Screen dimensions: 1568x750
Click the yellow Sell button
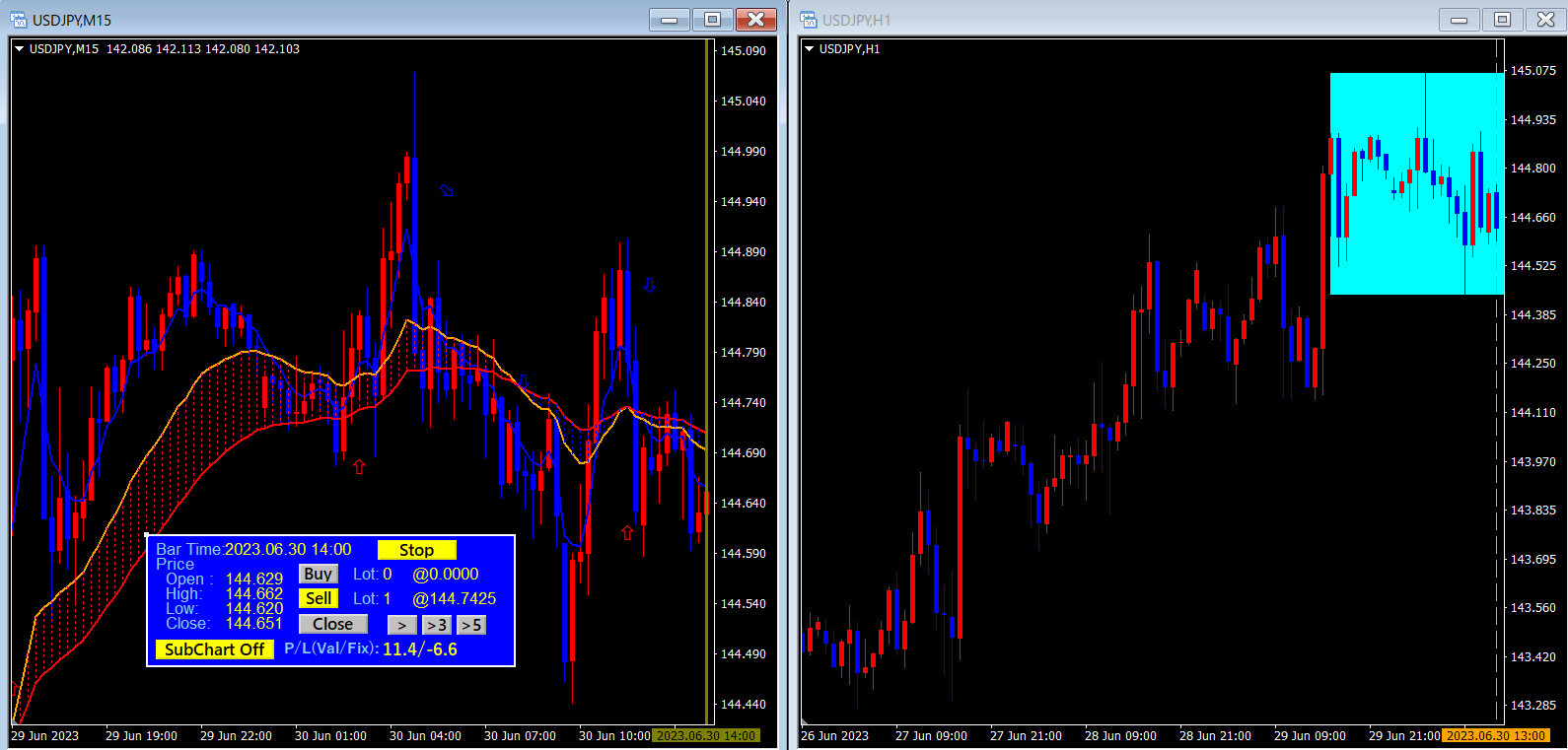318,598
